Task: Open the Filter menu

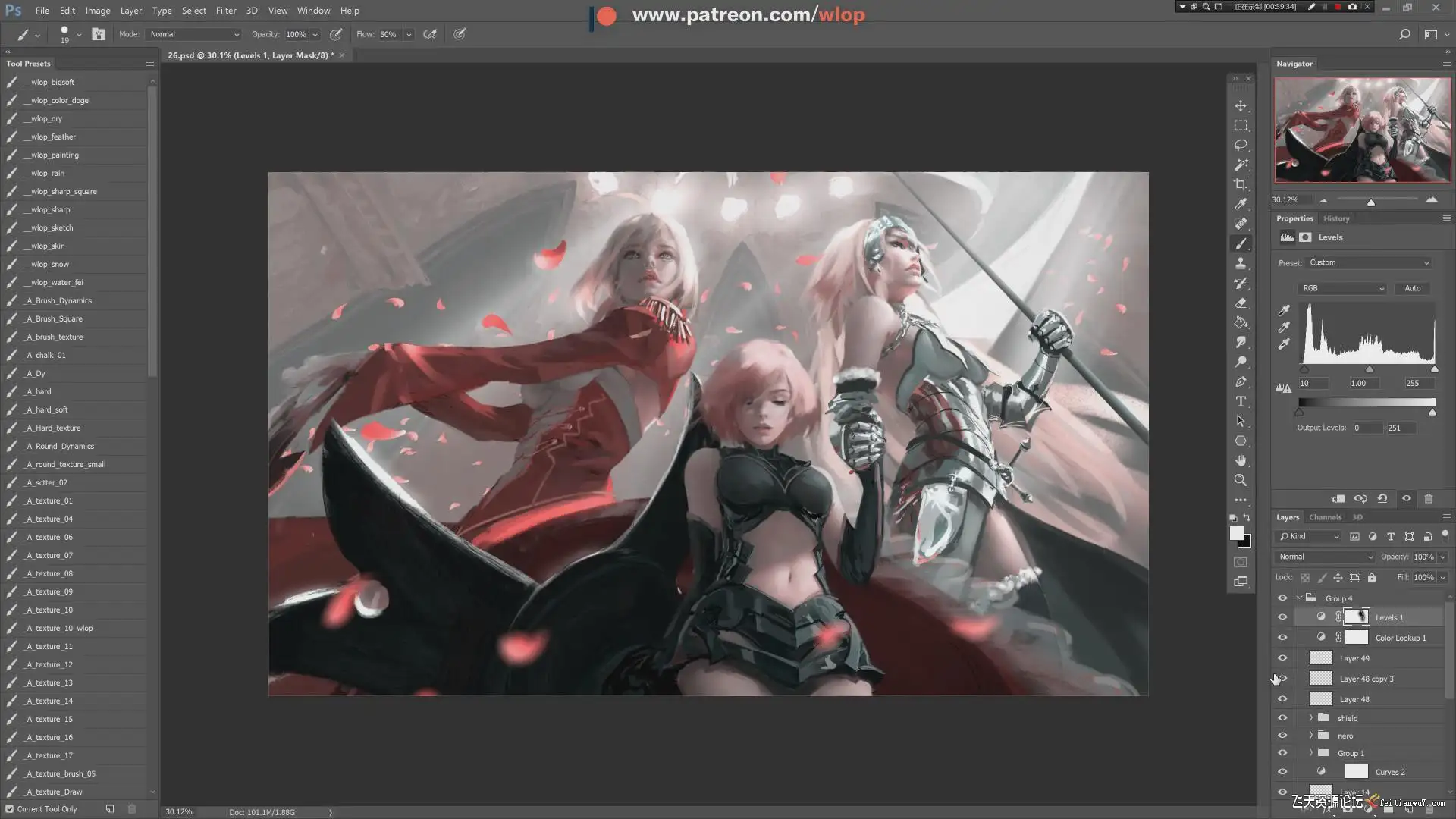Action: point(225,11)
